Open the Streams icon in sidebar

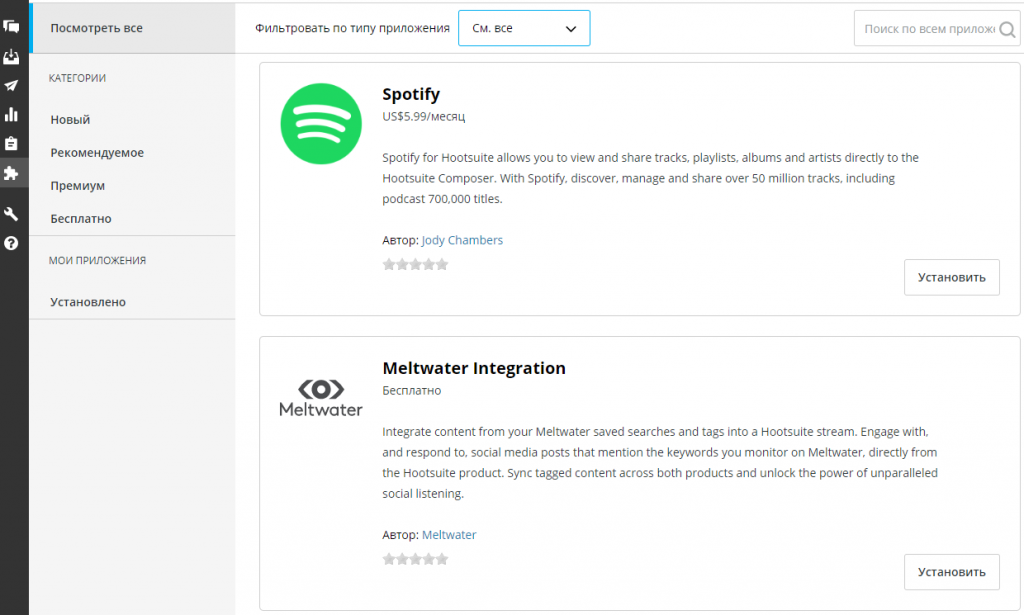click(11, 27)
